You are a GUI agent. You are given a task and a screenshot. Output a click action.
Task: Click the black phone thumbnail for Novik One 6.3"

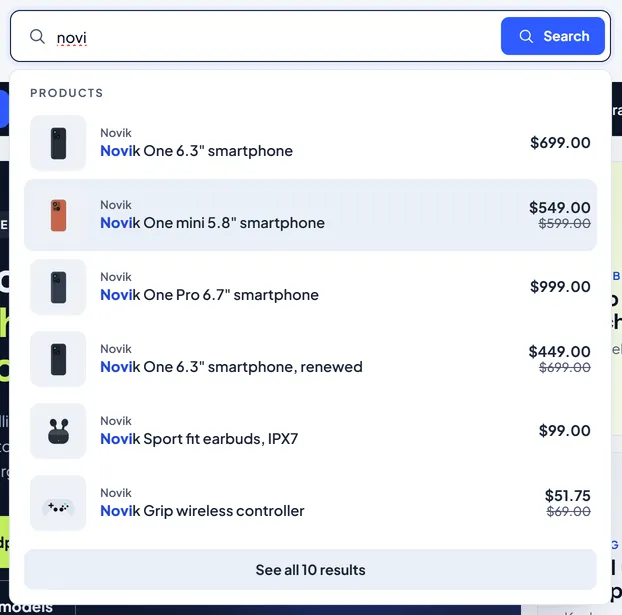click(58, 143)
